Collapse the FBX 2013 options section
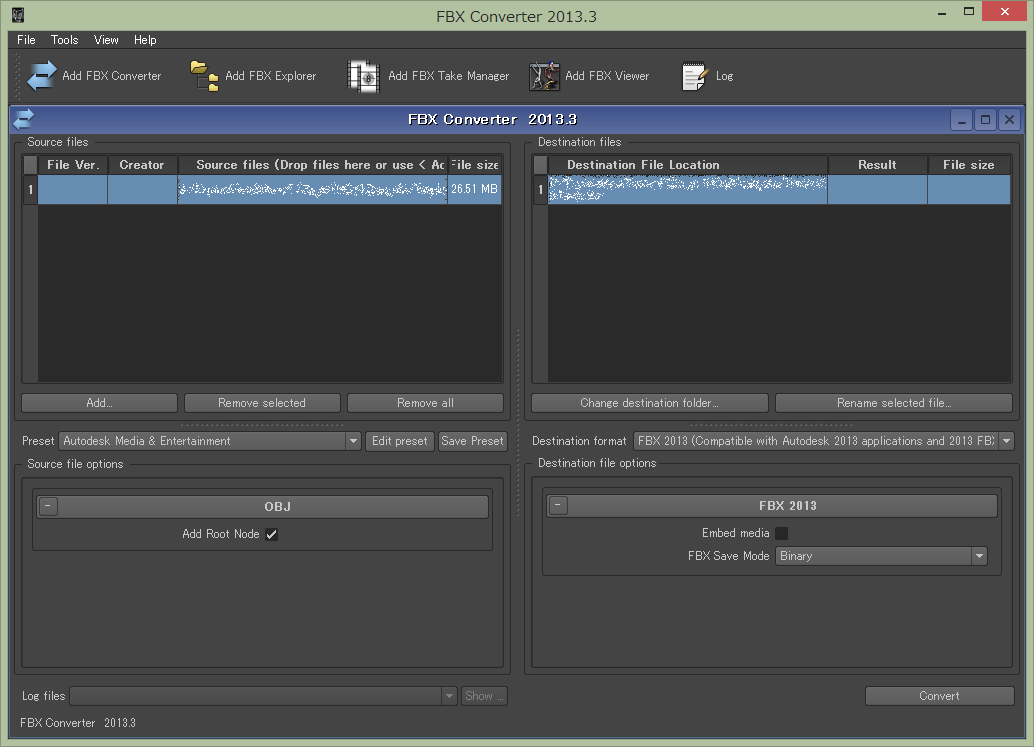Viewport: 1034px width, 747px height. 558,506
